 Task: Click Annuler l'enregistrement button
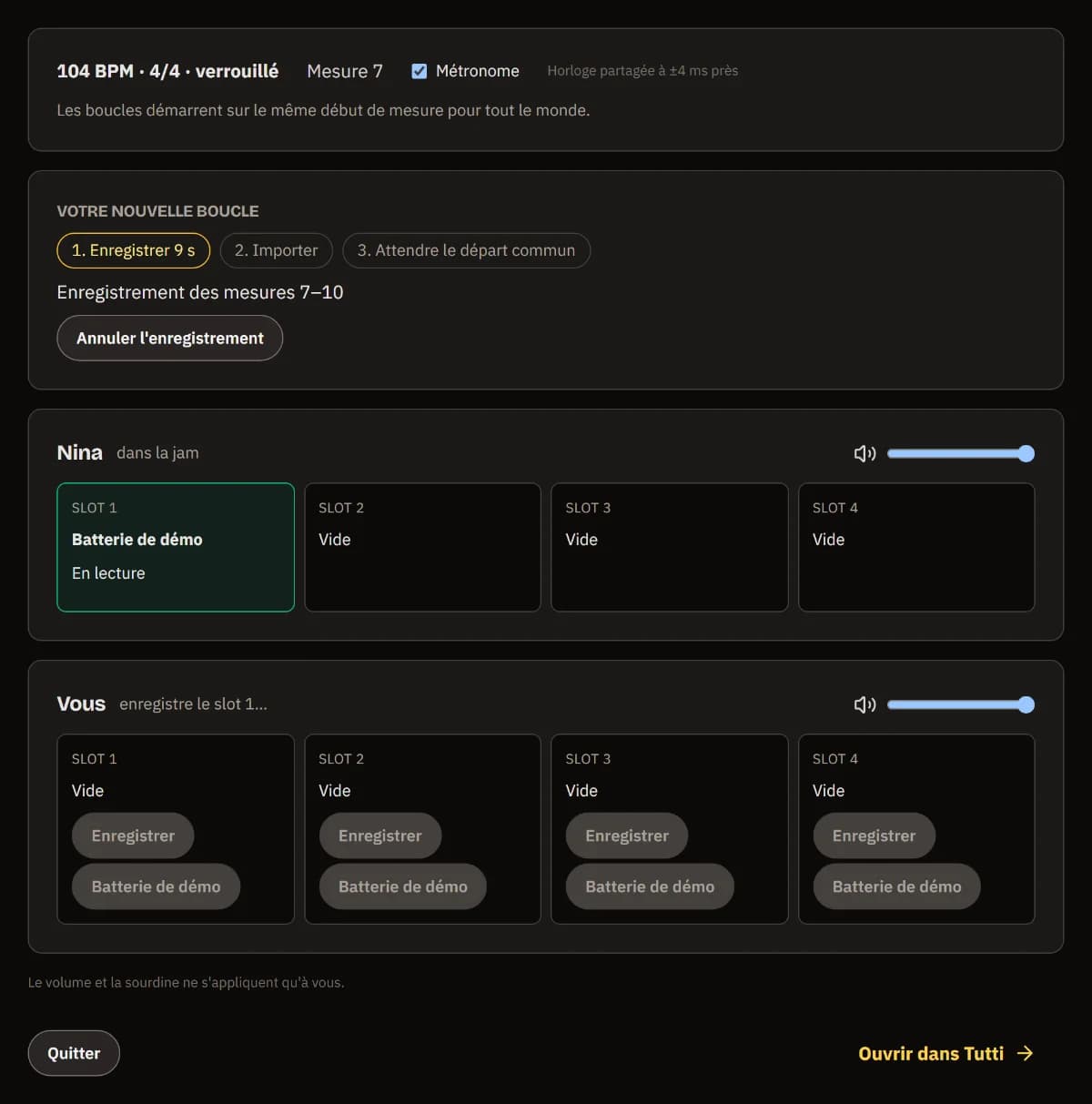click(x=170, y=338)
